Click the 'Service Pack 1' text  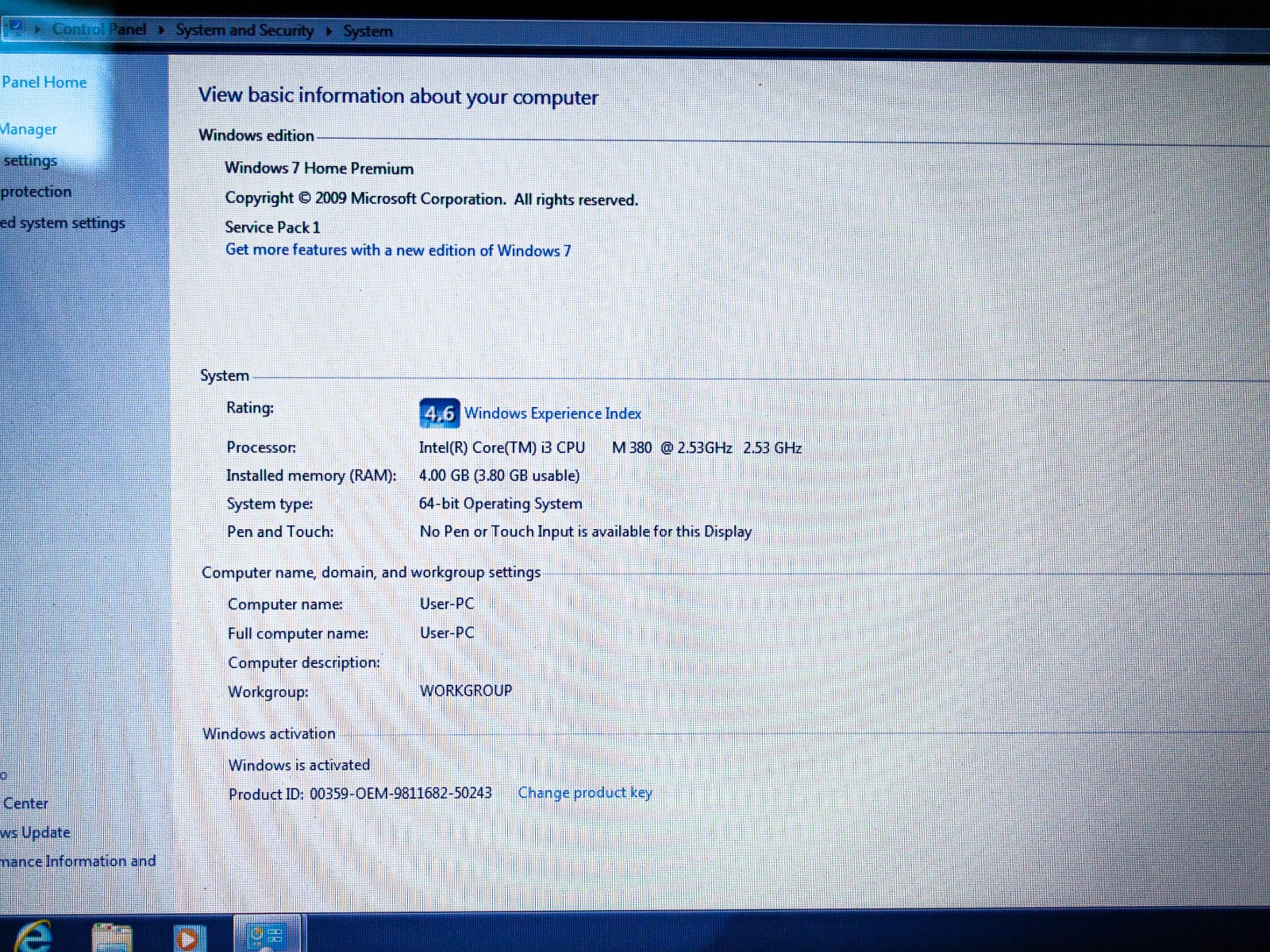pos(272,227)
